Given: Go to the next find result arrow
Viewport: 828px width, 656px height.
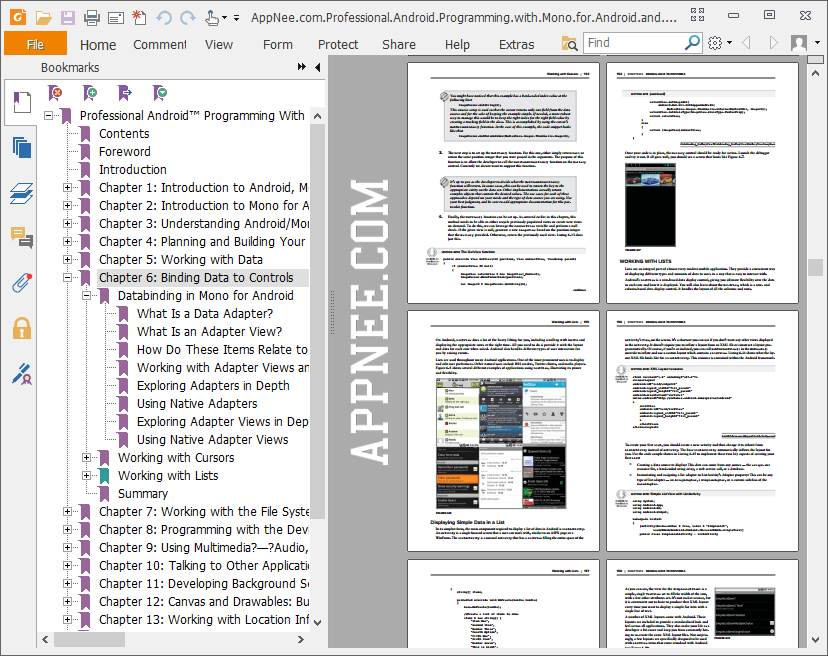Looking at the screenshot, I should [773, 43].
